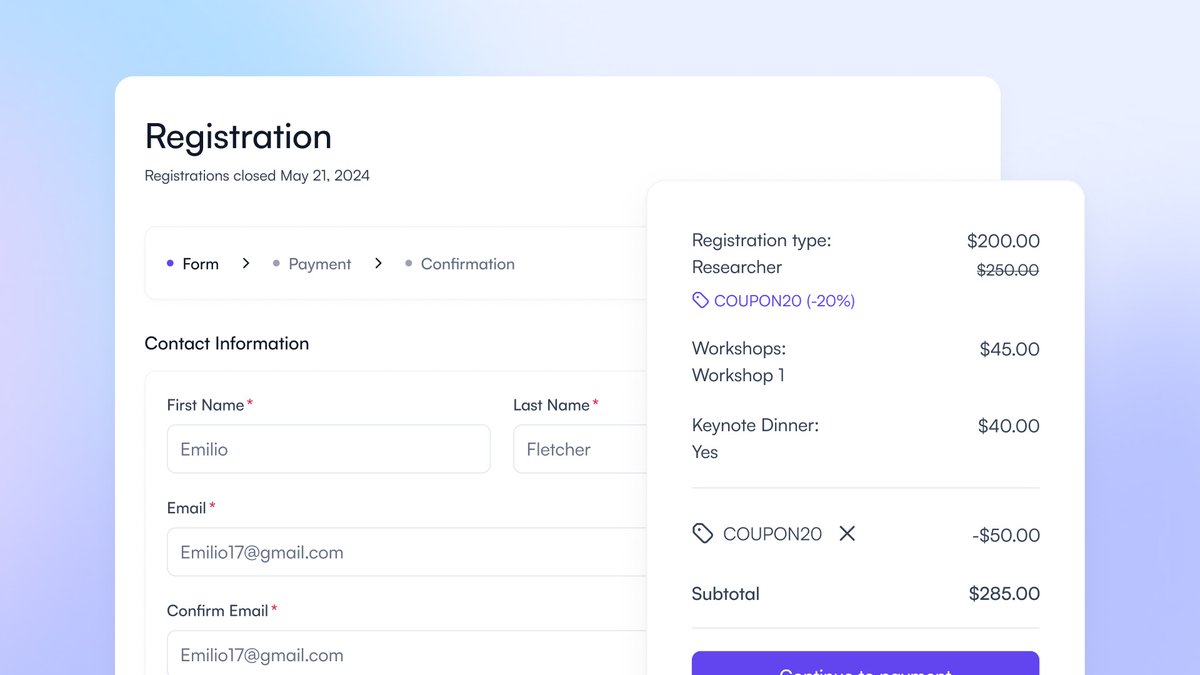Focus the First Name field with Emilio
The width and height of the screenshot is (1200, 675).
329,449
